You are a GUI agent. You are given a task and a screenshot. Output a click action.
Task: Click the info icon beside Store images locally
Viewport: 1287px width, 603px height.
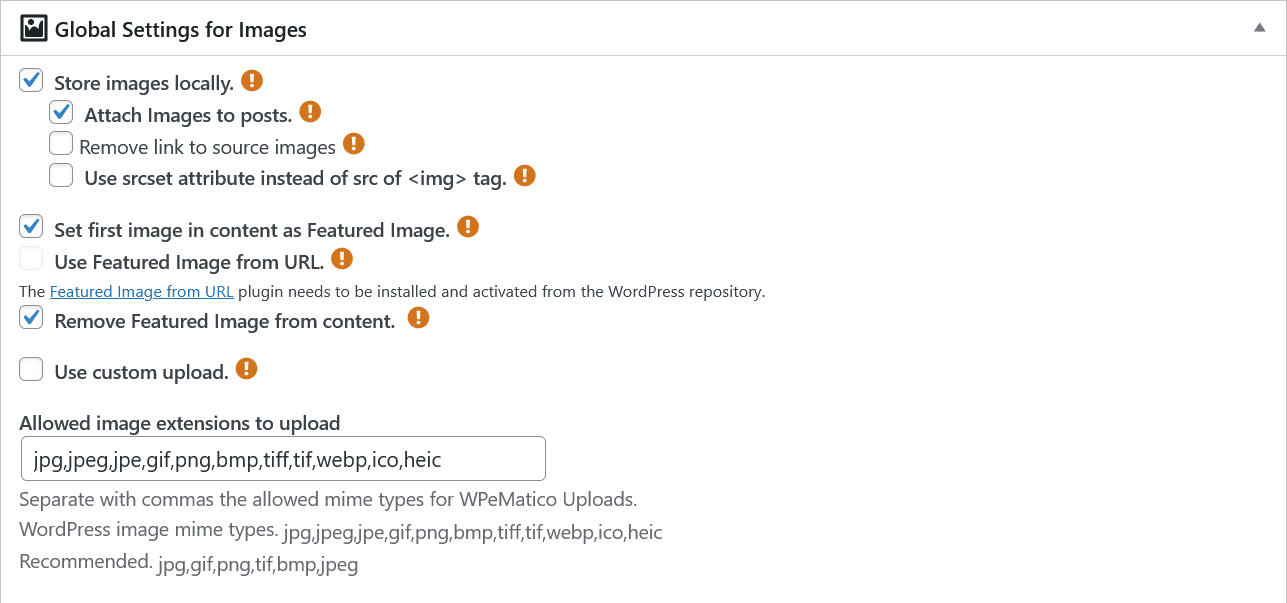pos(252,81)
